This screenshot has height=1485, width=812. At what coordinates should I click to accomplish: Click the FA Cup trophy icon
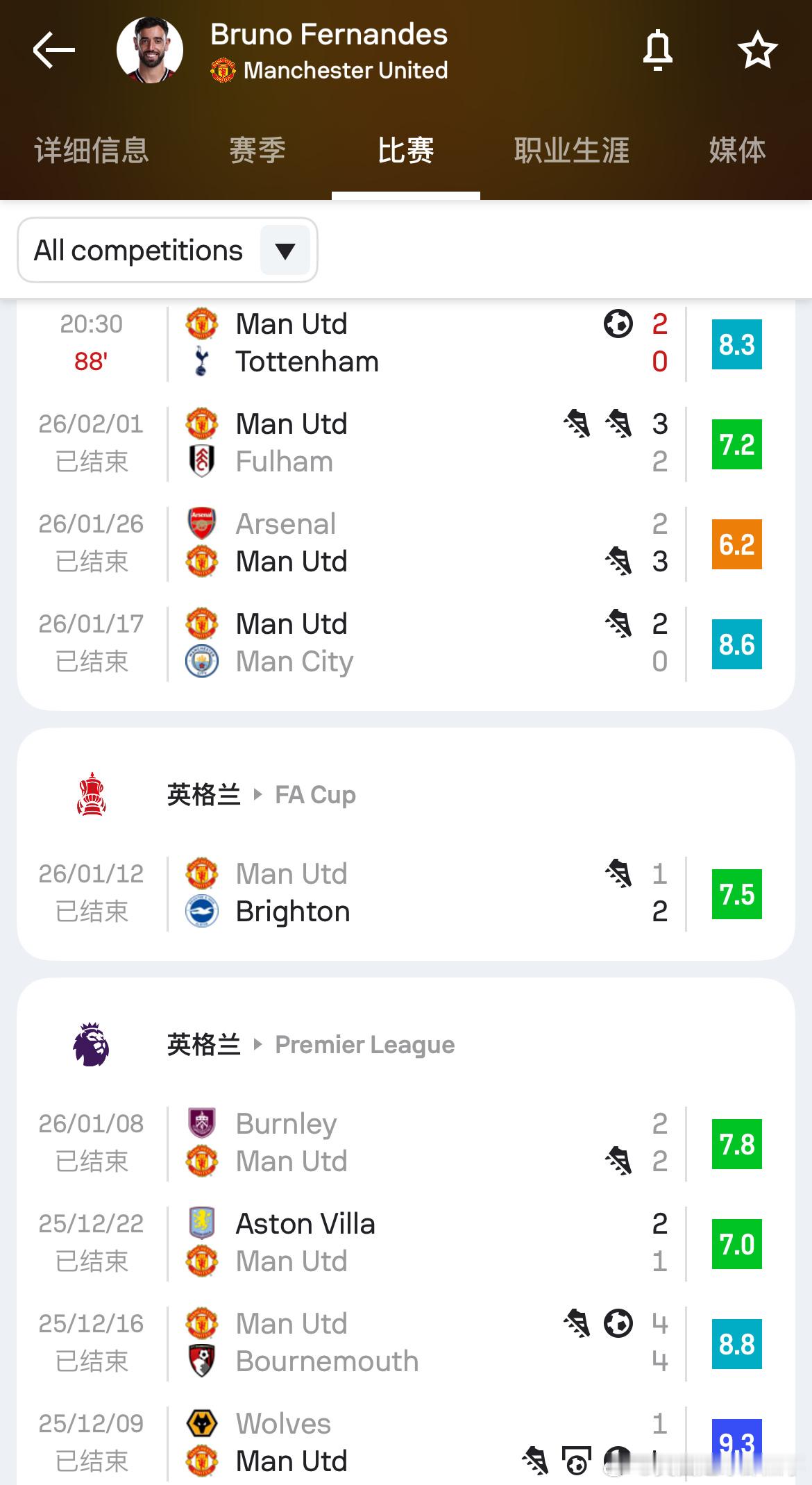click(x=91, y=794)
